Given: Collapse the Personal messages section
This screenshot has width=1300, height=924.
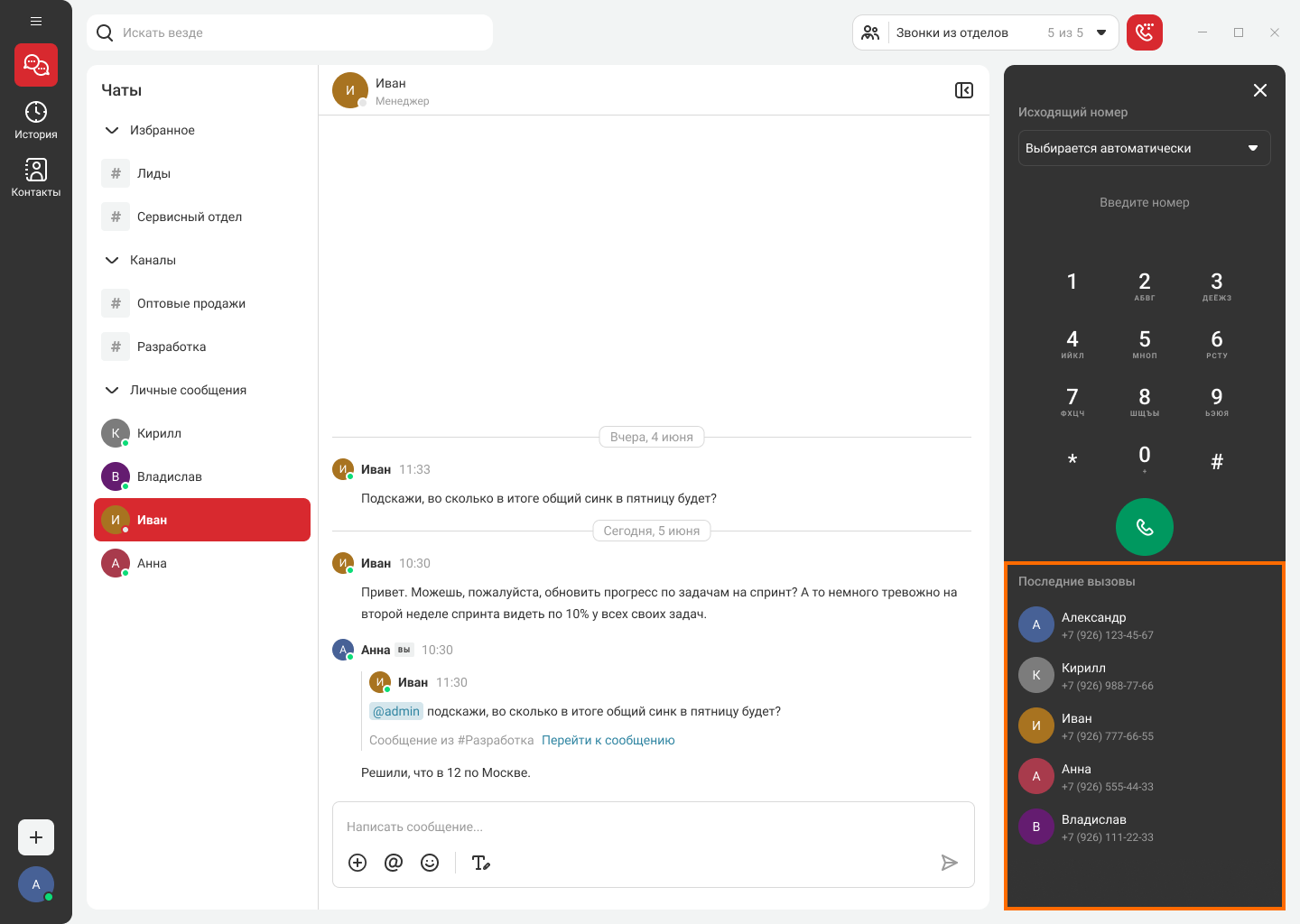Looking at the screenshot, I should [112, 390].
